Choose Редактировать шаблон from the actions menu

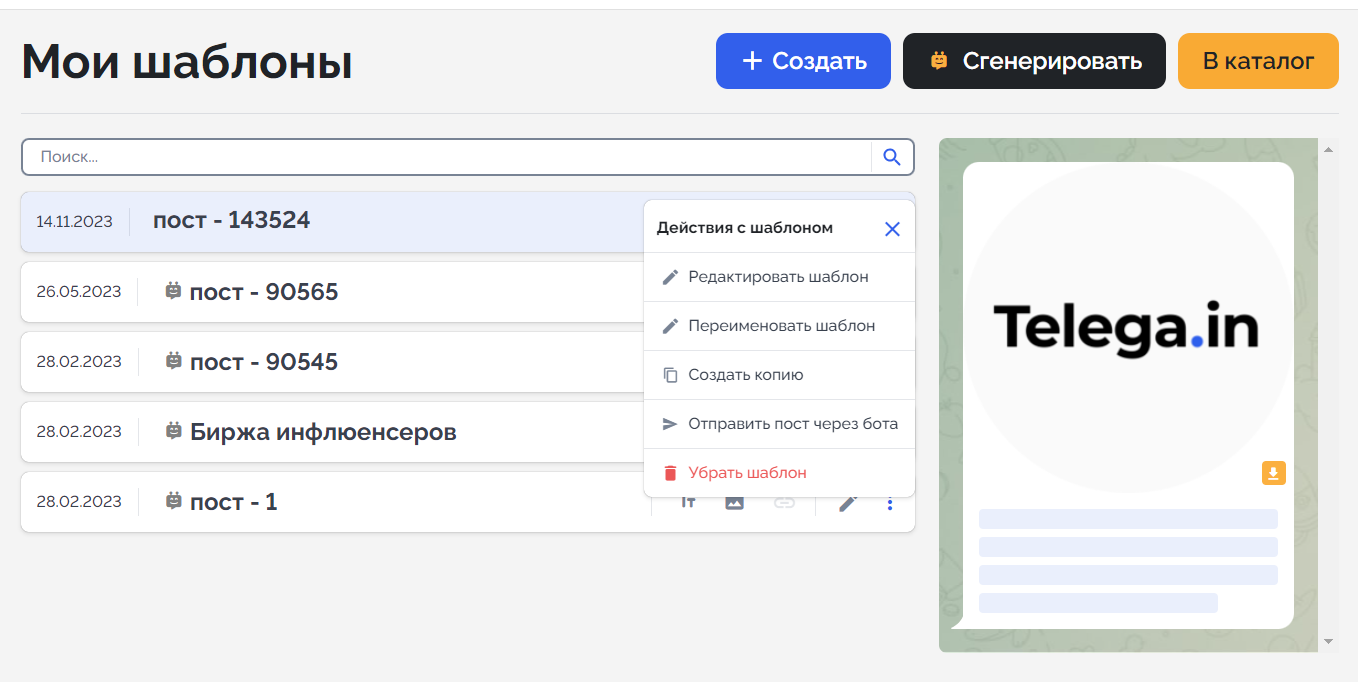pos(779,277)
